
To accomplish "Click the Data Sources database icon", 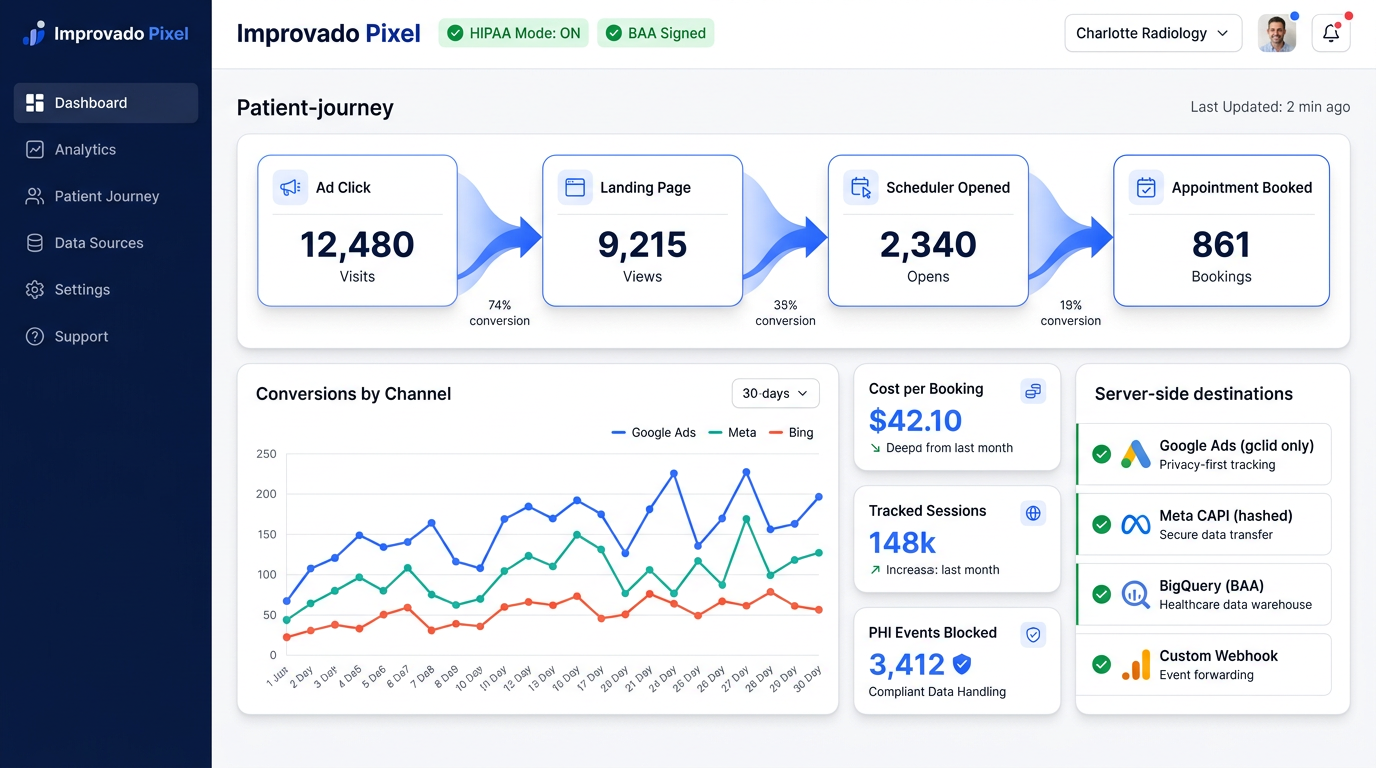I will pos(35,243).
